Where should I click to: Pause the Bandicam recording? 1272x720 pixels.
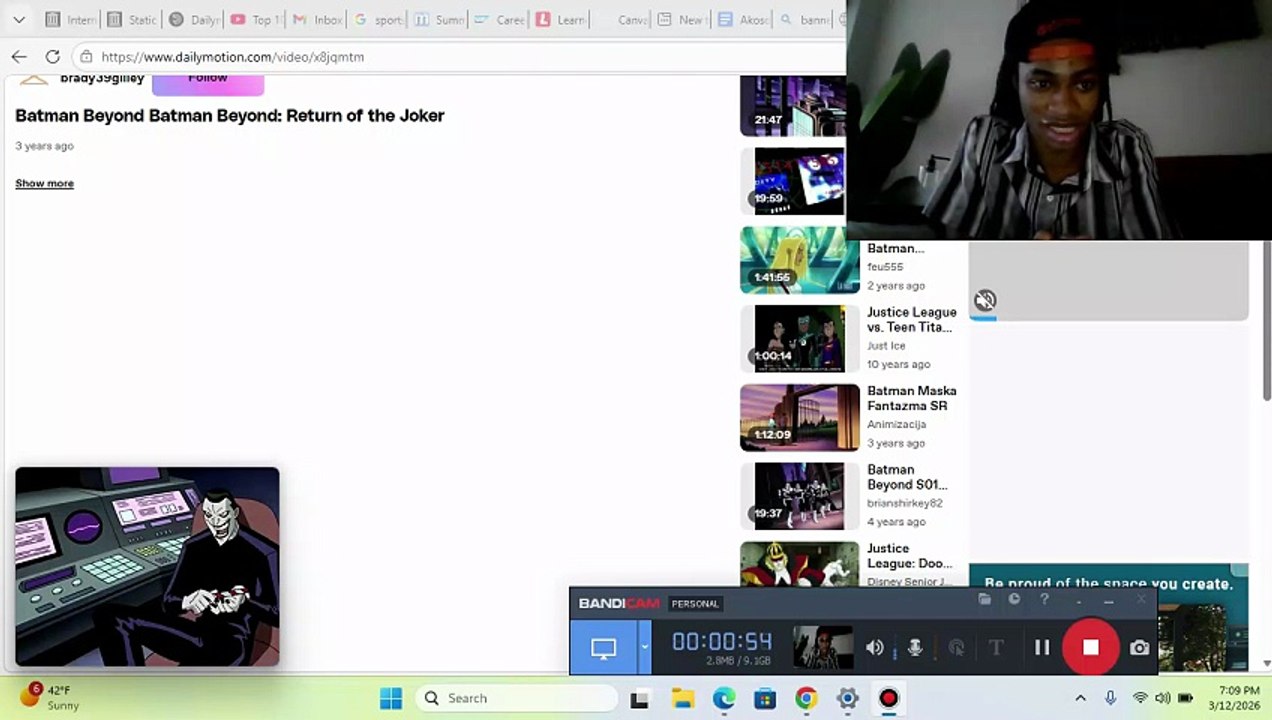click(1042, 648)
